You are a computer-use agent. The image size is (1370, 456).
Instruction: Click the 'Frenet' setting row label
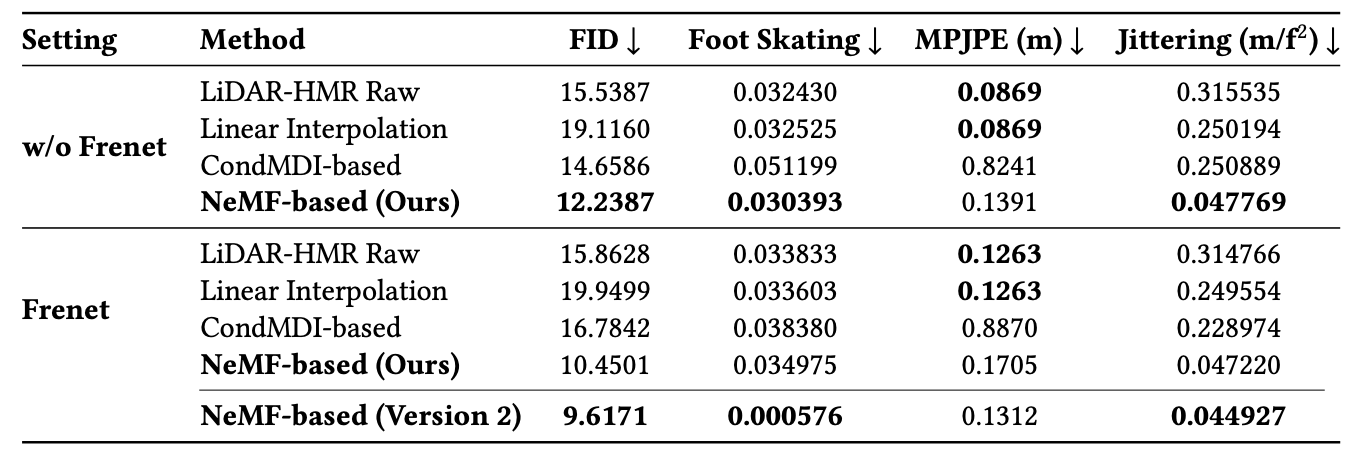pos(66,309)
